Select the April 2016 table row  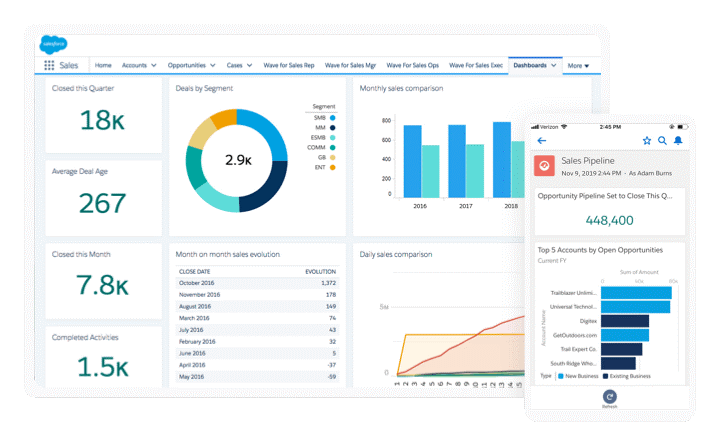click(257, 365)
